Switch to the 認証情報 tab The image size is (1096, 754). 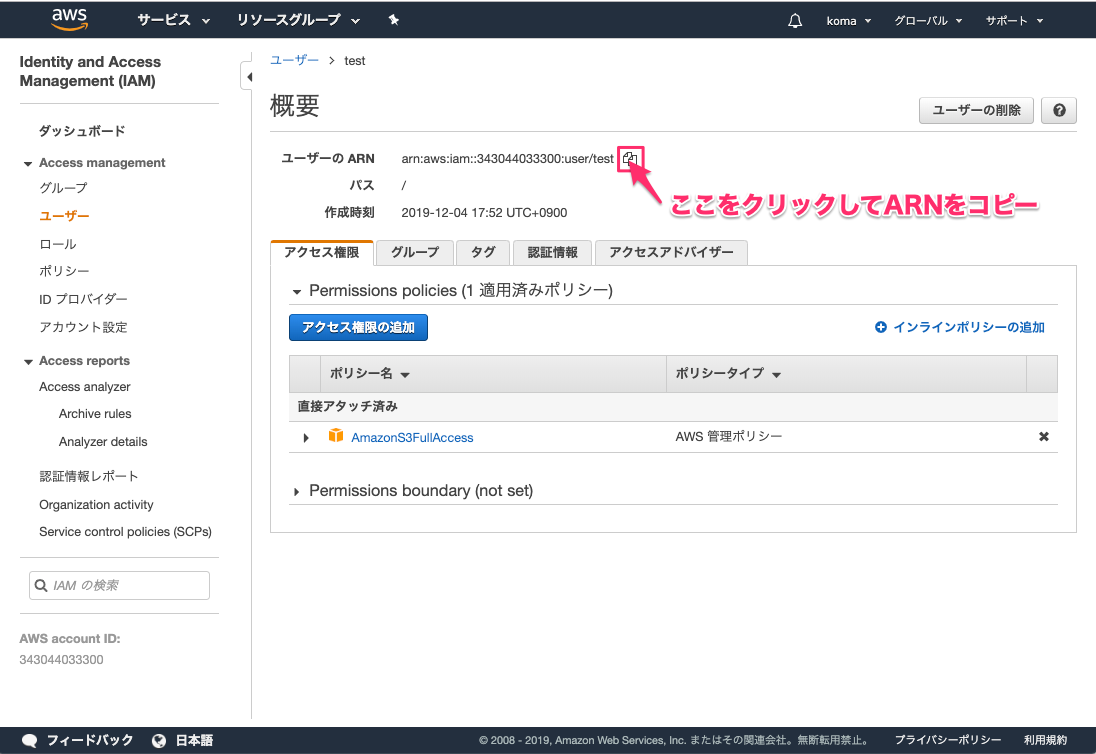click(552, 252)
